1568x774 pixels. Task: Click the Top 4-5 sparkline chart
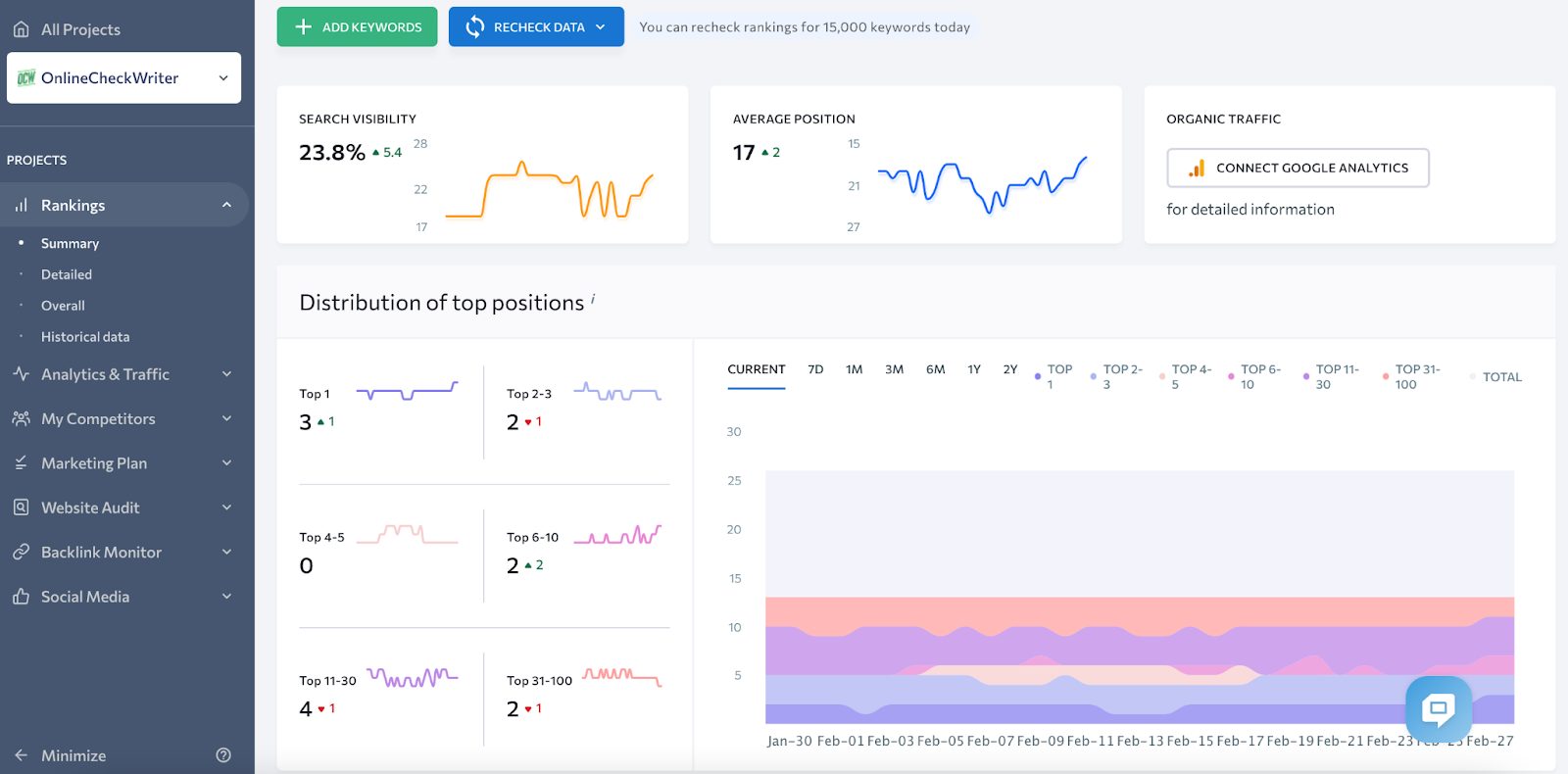click(407, 534)
